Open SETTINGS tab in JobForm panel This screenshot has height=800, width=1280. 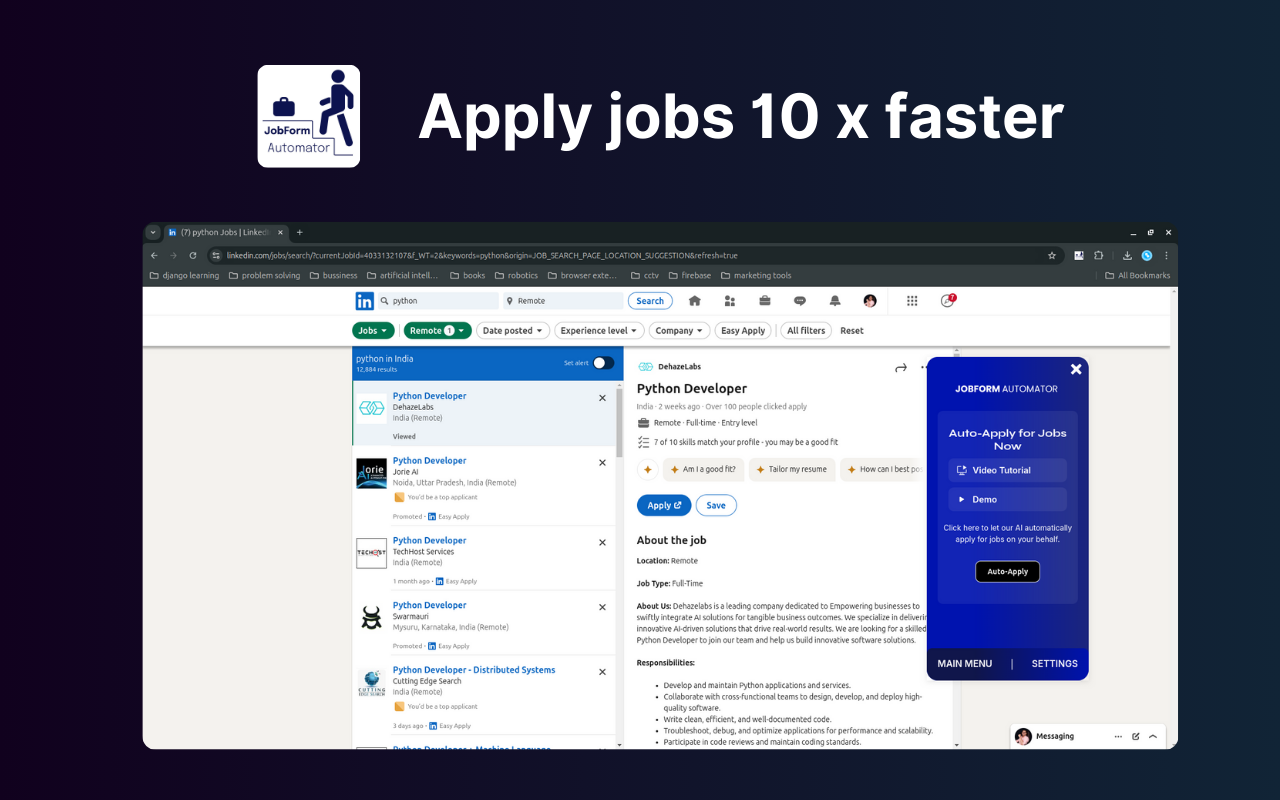tap(1055, 664)
